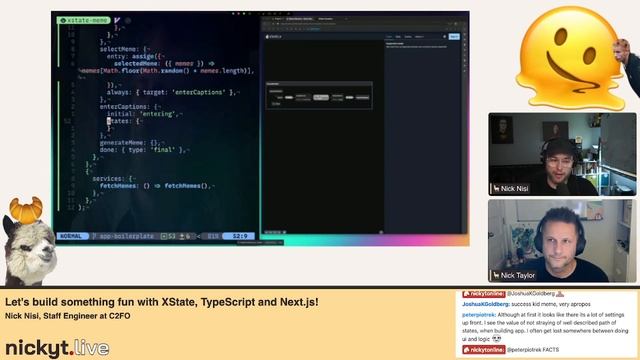
Task: Click the melting face emoji graphic
Action: 569,58
